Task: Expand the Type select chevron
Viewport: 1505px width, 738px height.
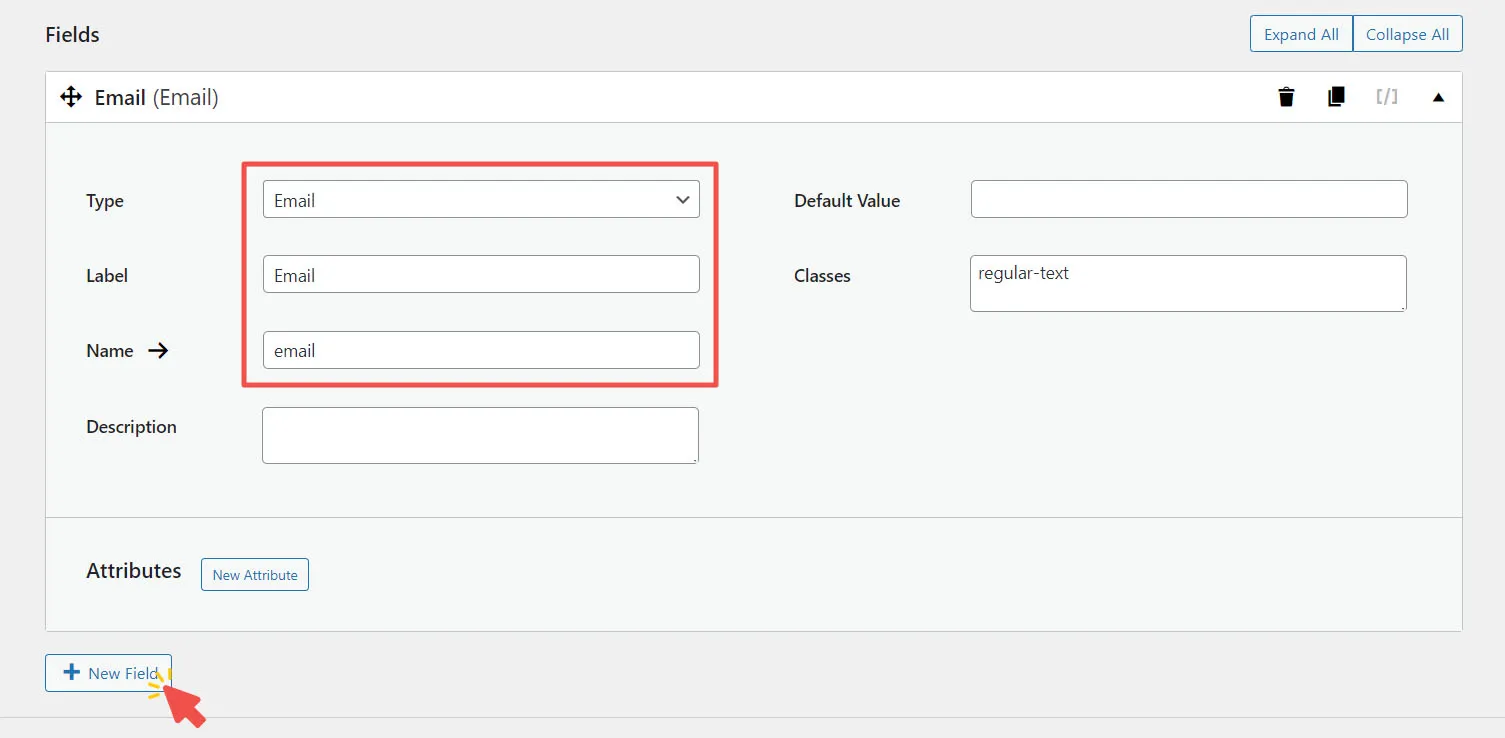Action: click(683, 199)
